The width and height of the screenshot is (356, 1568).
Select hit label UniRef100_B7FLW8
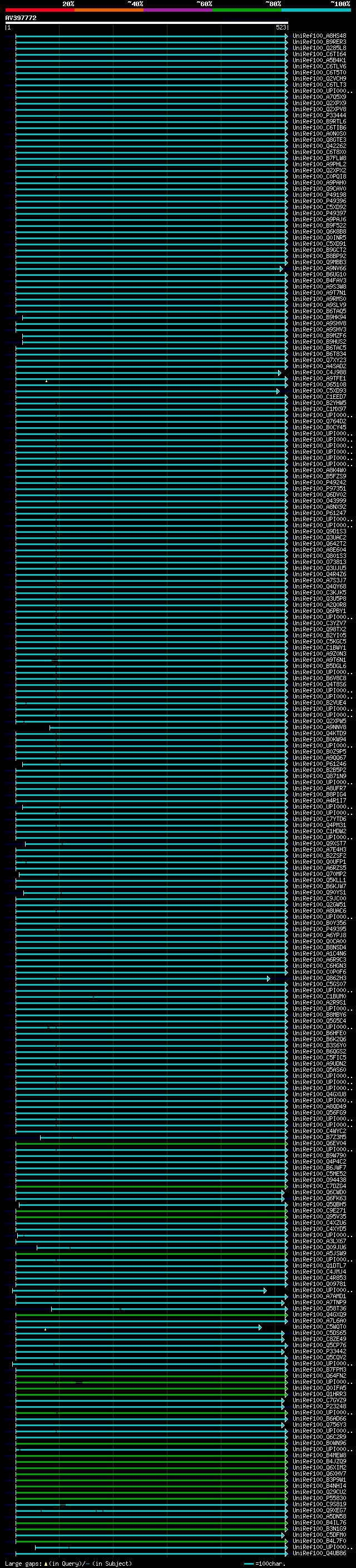pyautogui.click(x=319, y=159)
